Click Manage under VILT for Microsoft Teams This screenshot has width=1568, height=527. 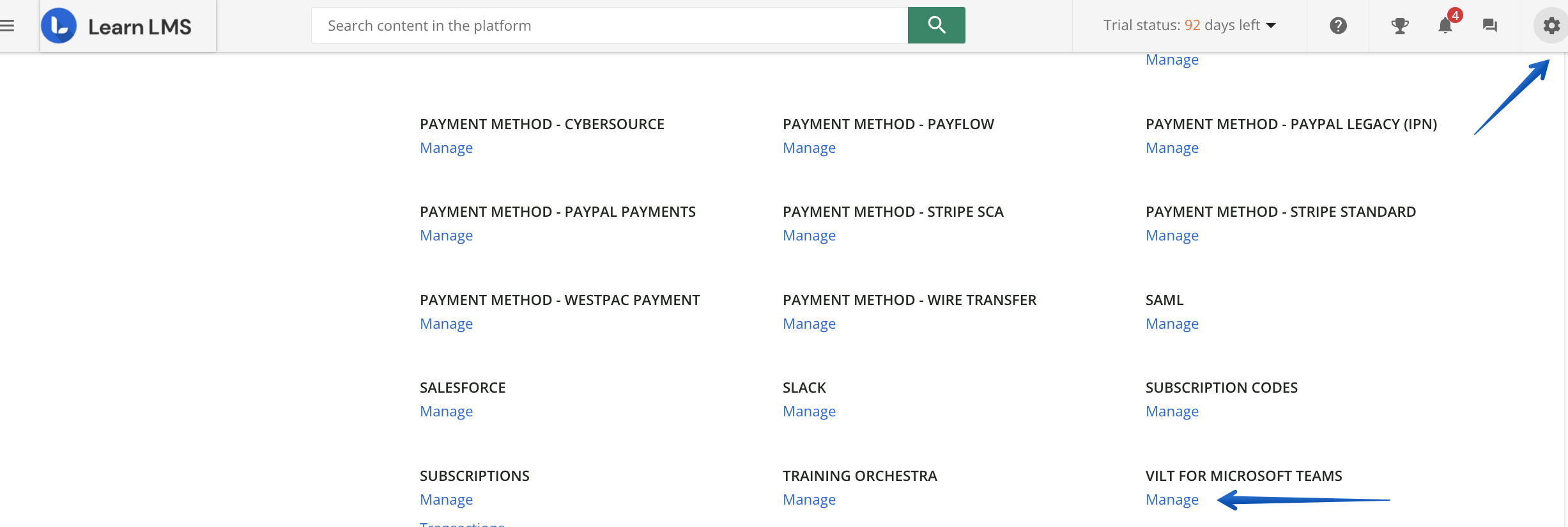(1172, 499)
